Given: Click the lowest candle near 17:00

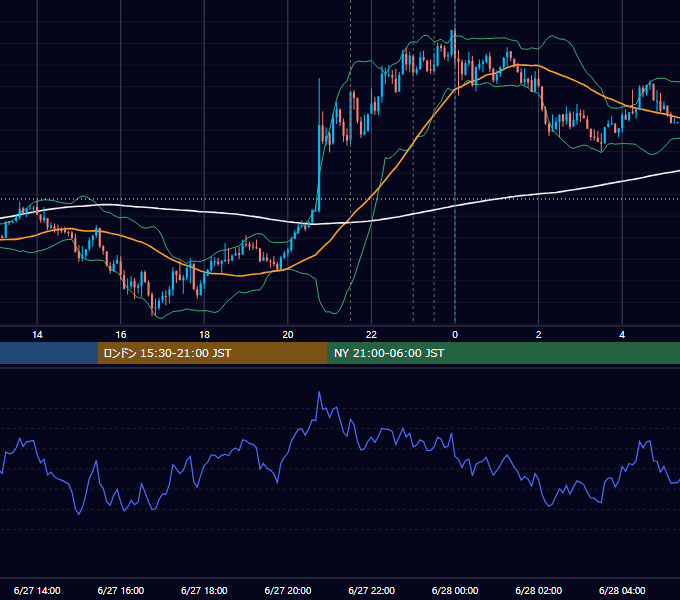Looking at the screenshot, I should tap(153, 304).
